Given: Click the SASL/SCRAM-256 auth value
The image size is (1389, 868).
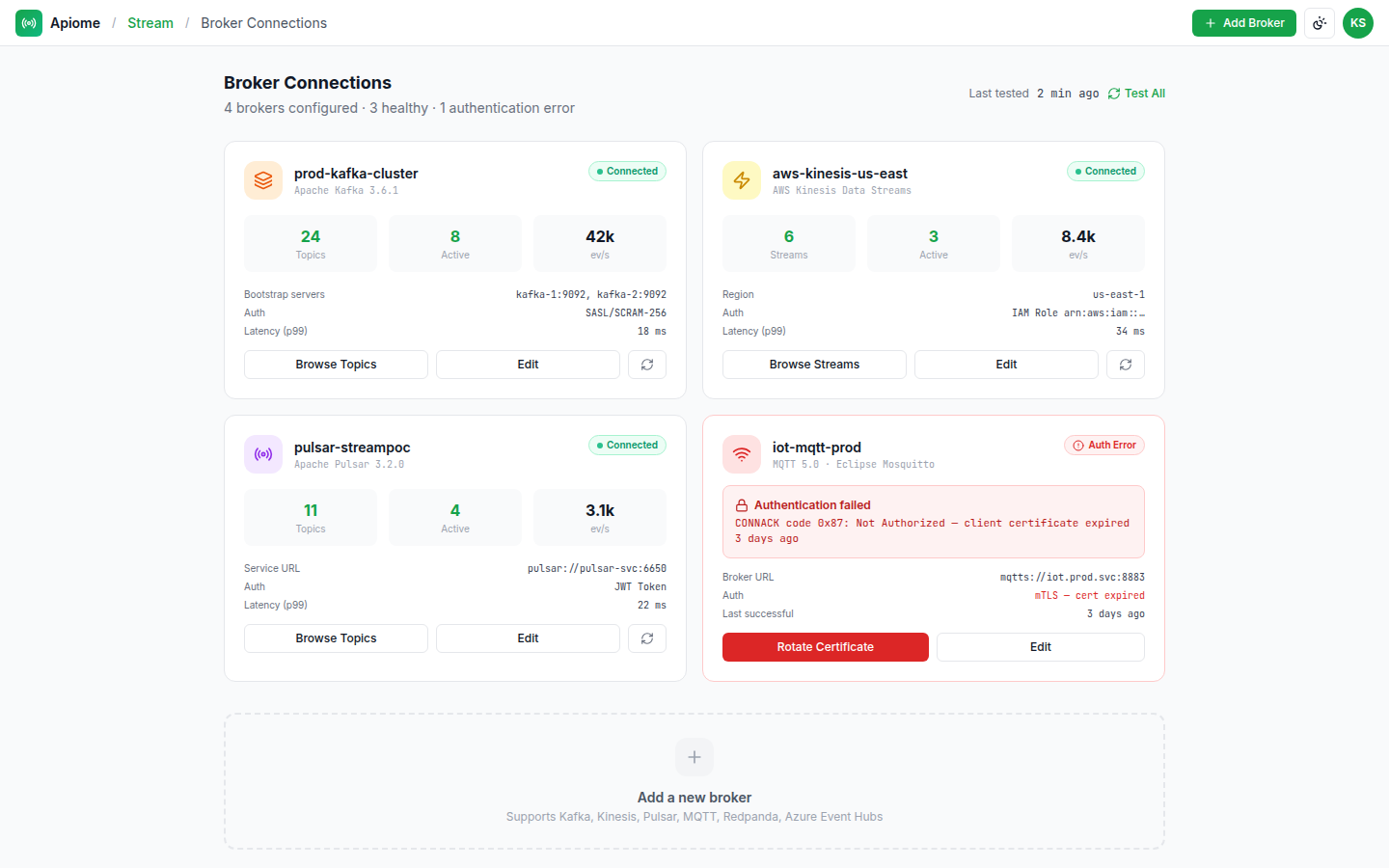Looking at the screenshot, I should coord(626,313).
